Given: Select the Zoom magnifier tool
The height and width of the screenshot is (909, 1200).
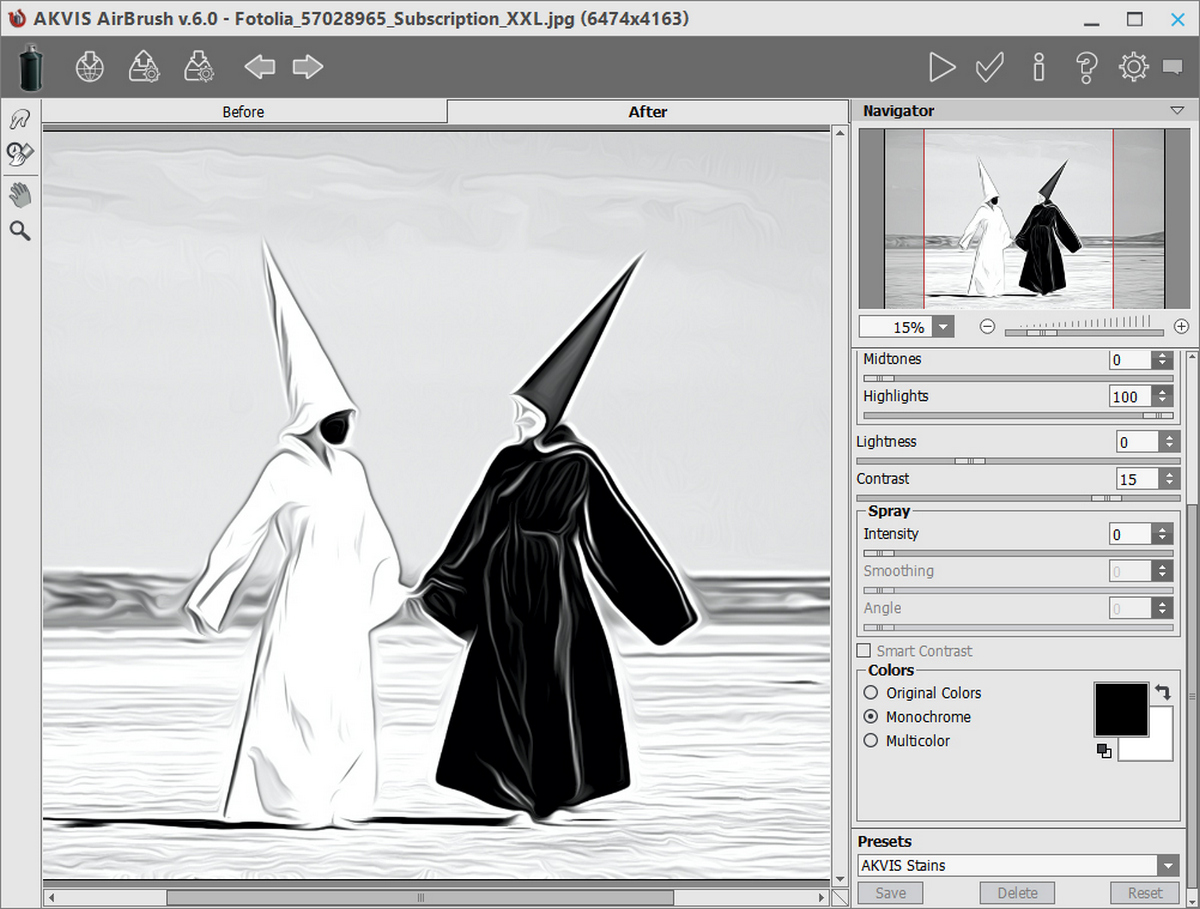Looking at the screenshot, I should [20, 232].
